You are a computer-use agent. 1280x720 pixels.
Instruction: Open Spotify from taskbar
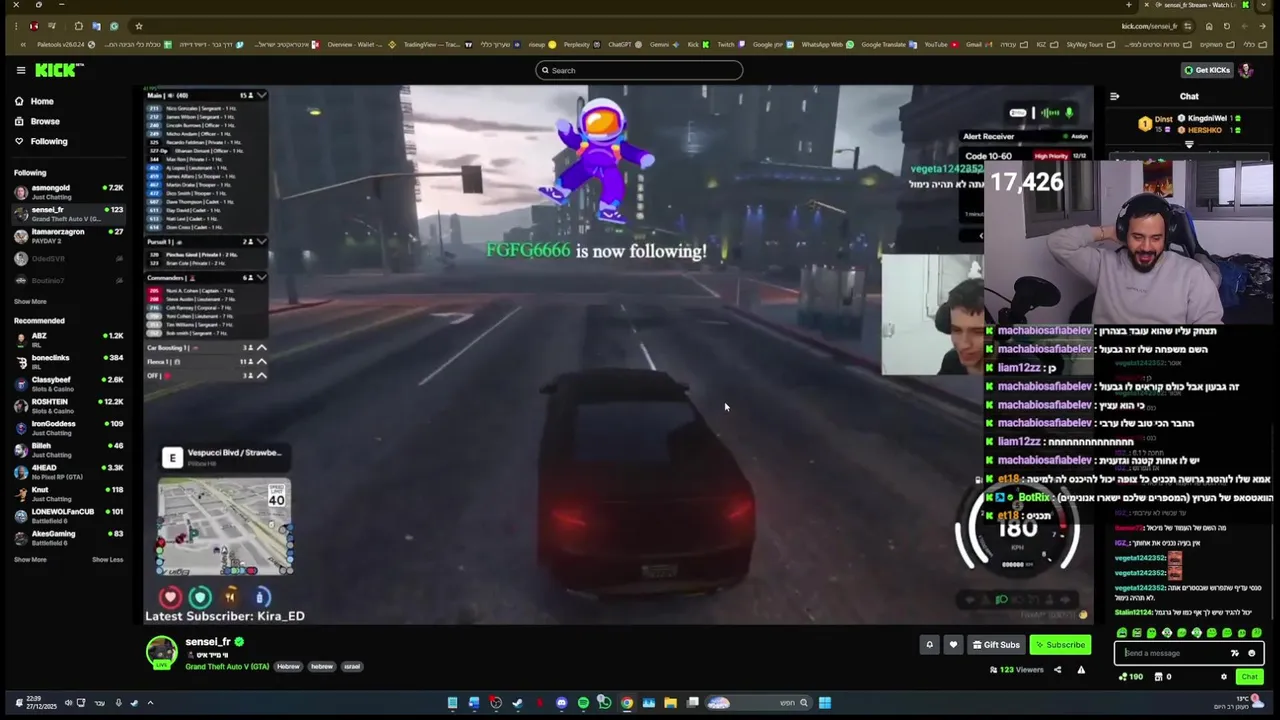[x=583, y=703]
